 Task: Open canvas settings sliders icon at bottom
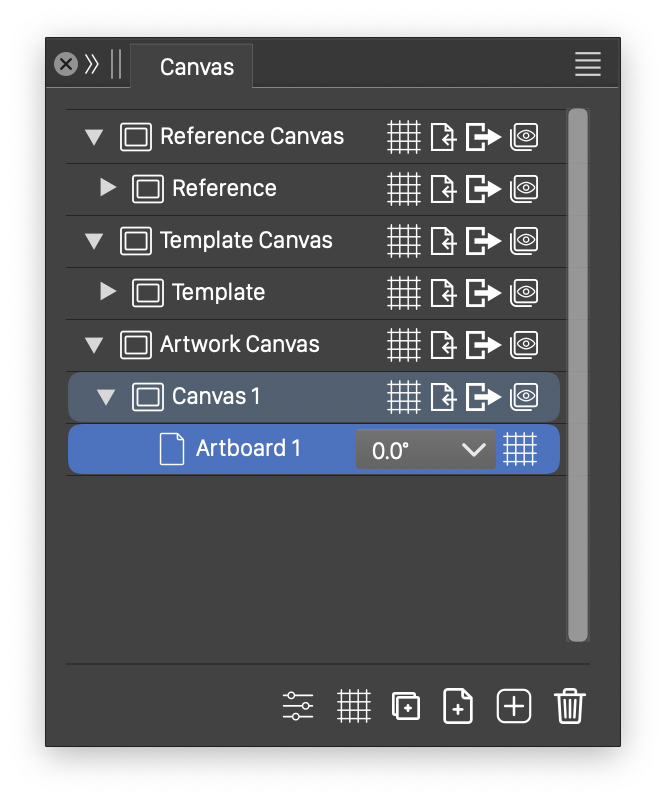298,706
